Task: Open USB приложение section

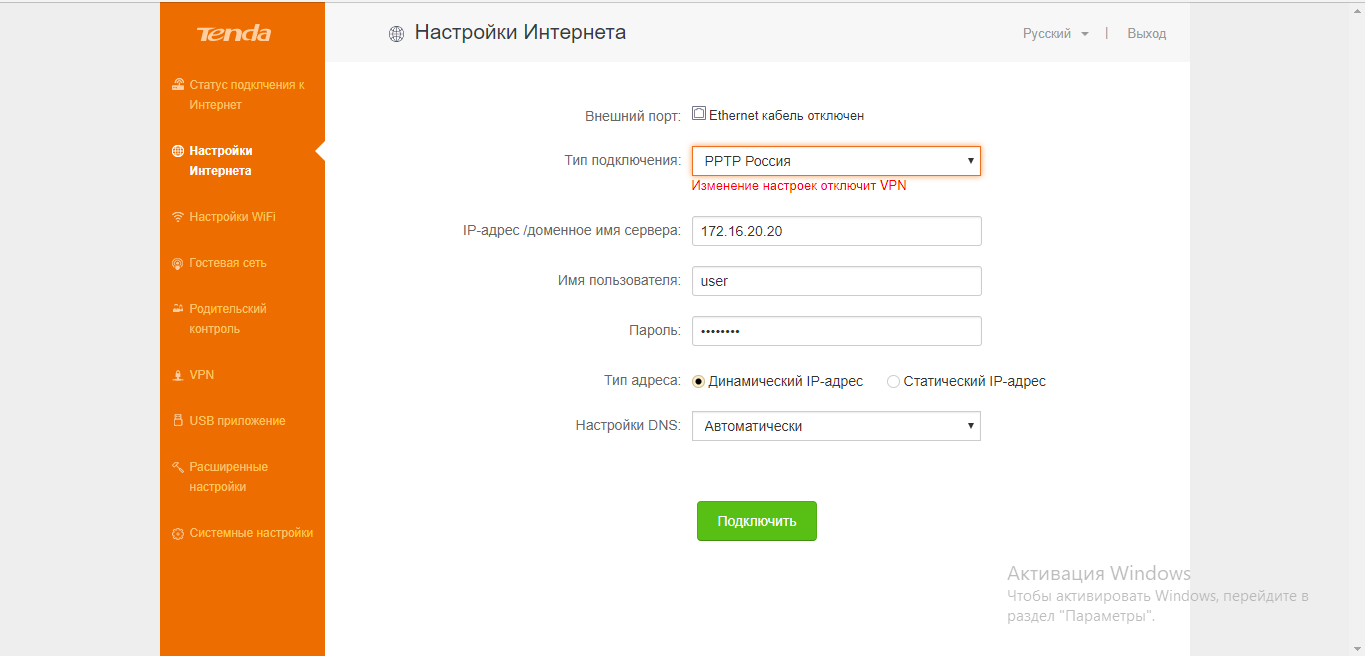Action: click(x=237, y=421)
